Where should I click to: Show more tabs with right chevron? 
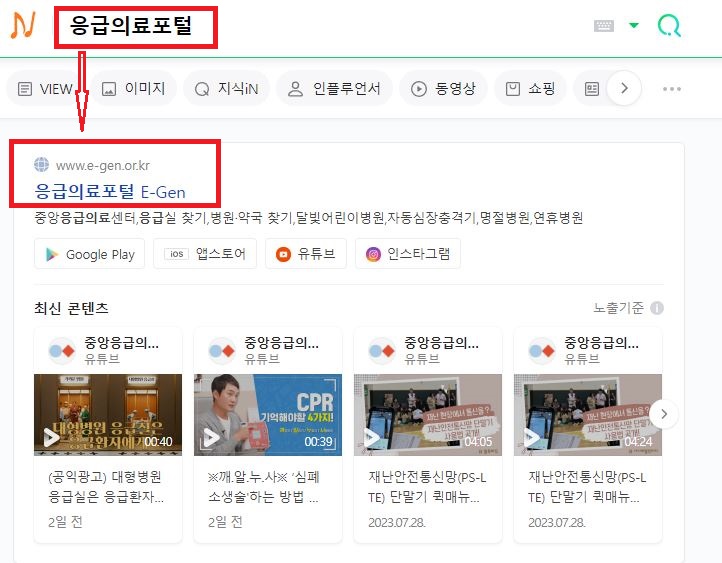pos(624,88)
